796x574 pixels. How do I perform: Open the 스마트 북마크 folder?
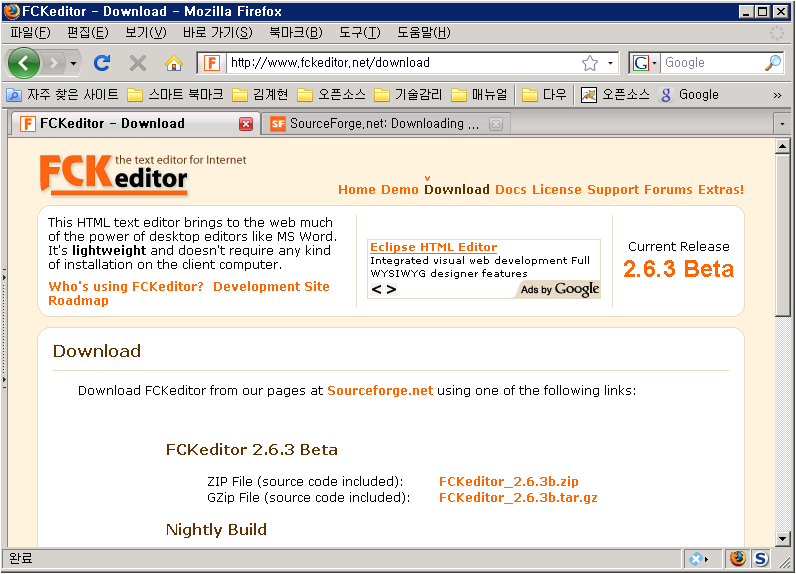(175, 95)
